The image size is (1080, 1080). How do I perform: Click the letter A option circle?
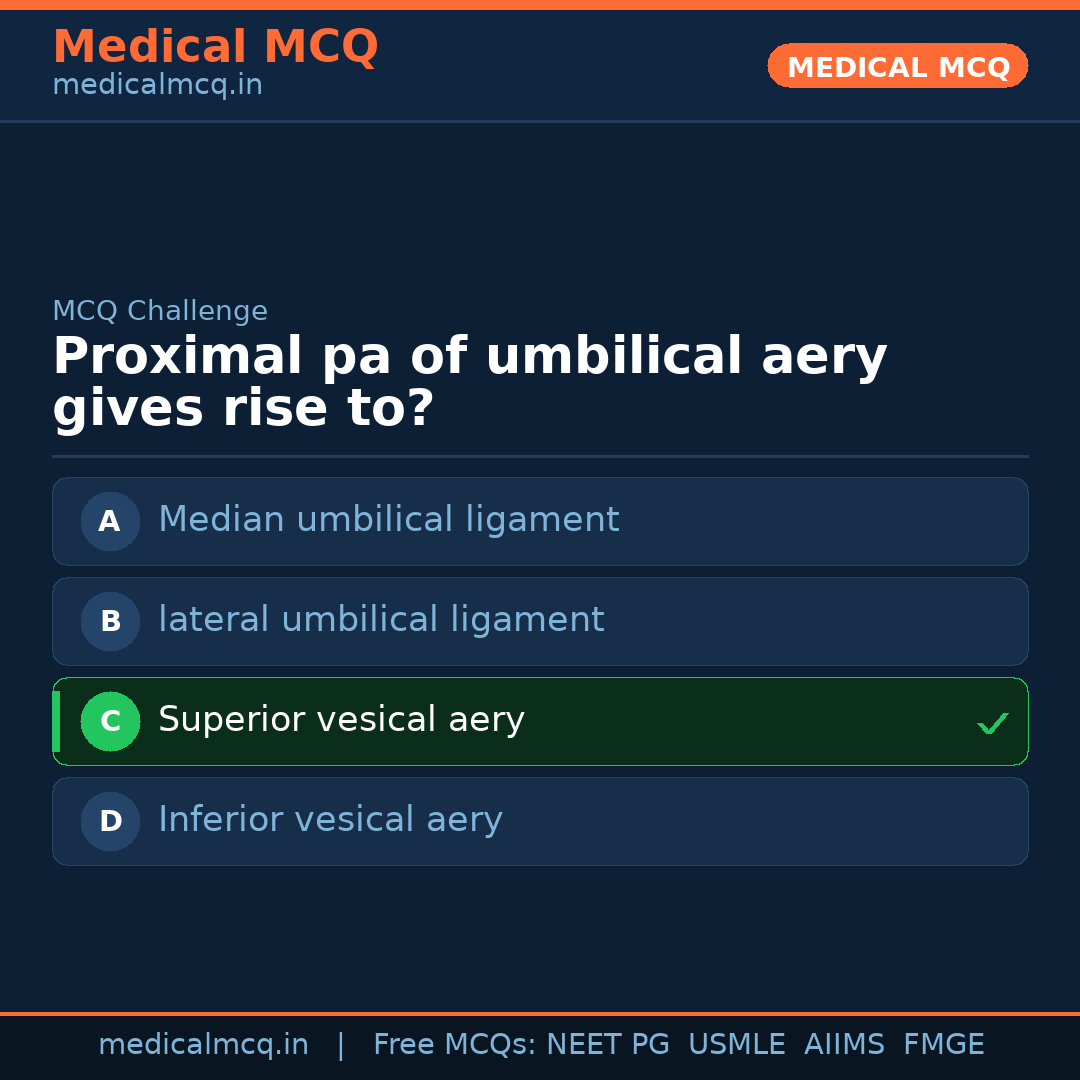pyautogui.click(x=110, y=521)
